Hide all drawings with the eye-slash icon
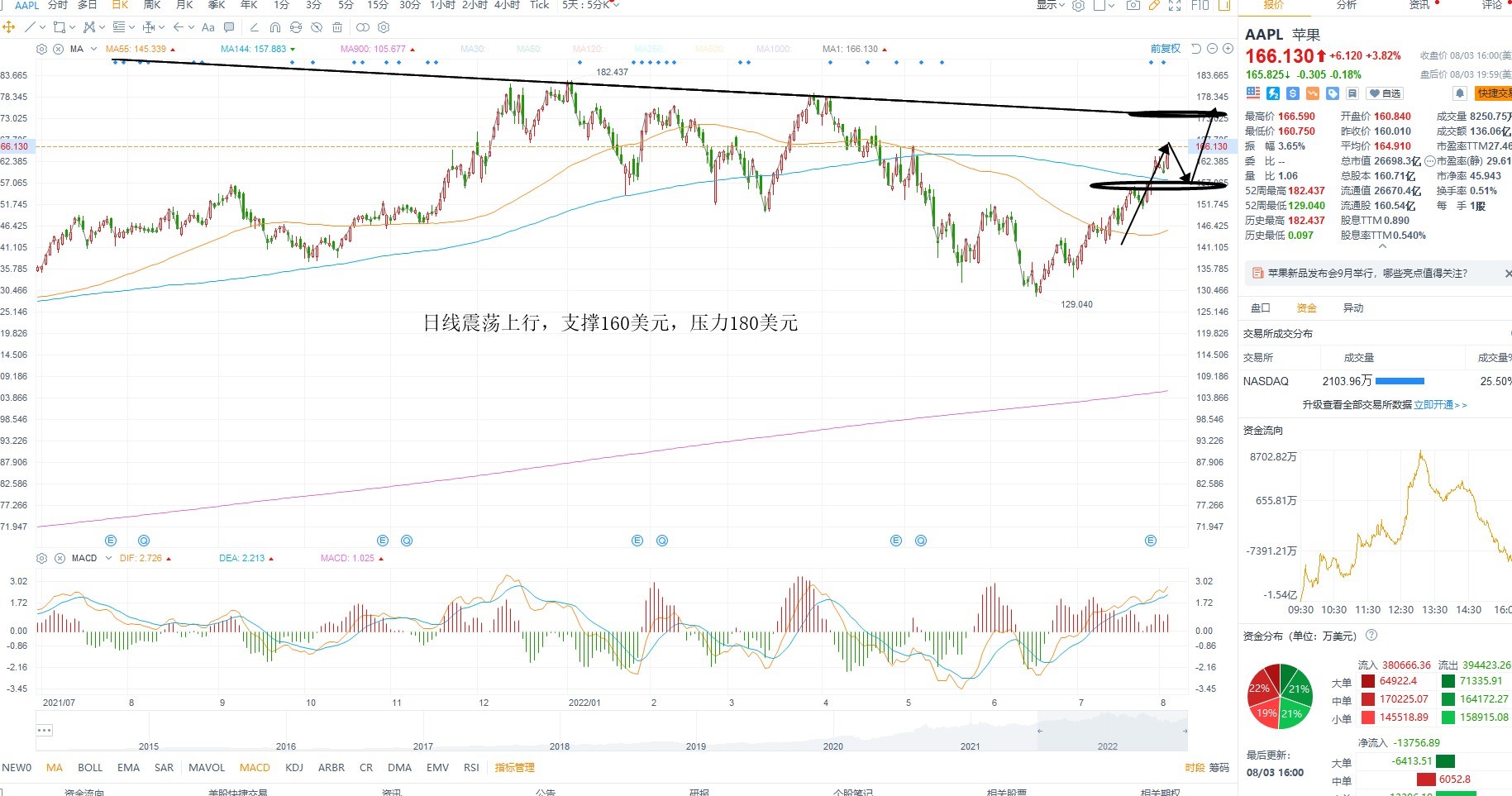Screen dimensions: 1512x796 pos(317,27)
